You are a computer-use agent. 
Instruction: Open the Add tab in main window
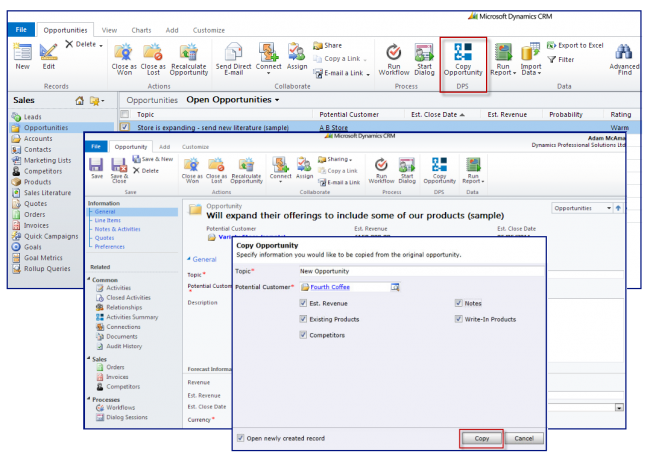172,30
